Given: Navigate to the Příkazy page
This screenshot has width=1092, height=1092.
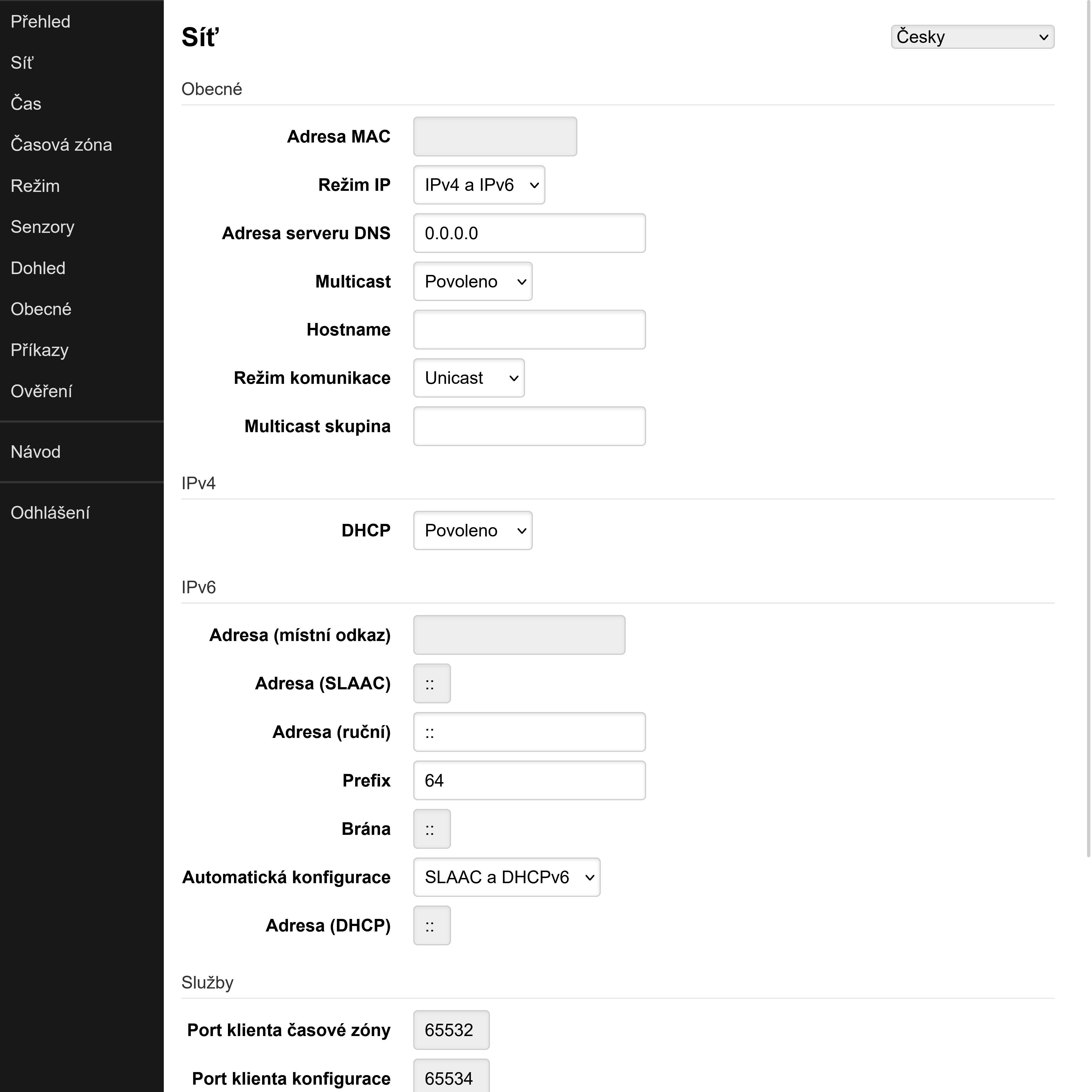Looking at the screenshot, I should point(38,350).
